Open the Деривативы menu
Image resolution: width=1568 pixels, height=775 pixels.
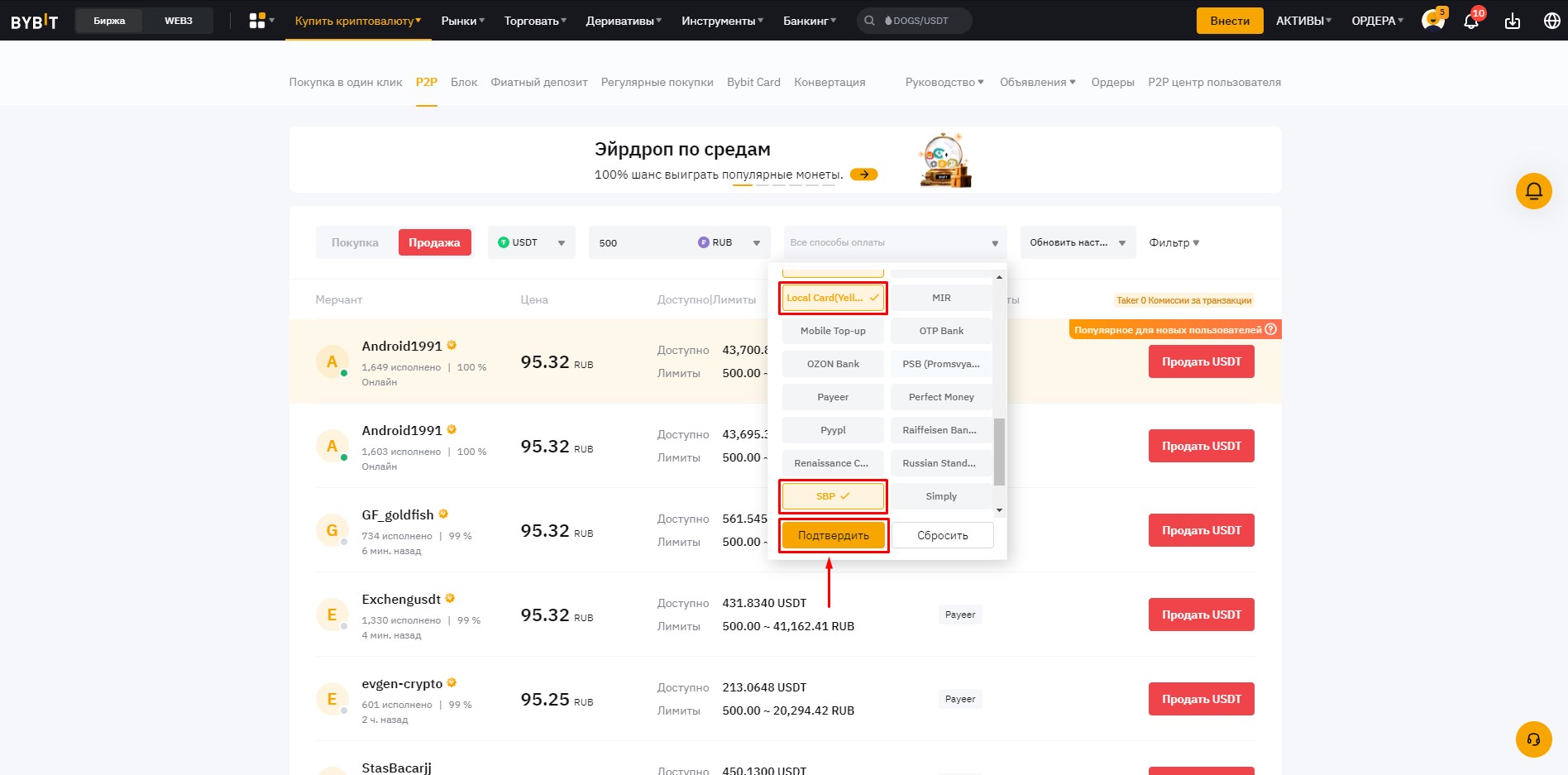[624, 21]
